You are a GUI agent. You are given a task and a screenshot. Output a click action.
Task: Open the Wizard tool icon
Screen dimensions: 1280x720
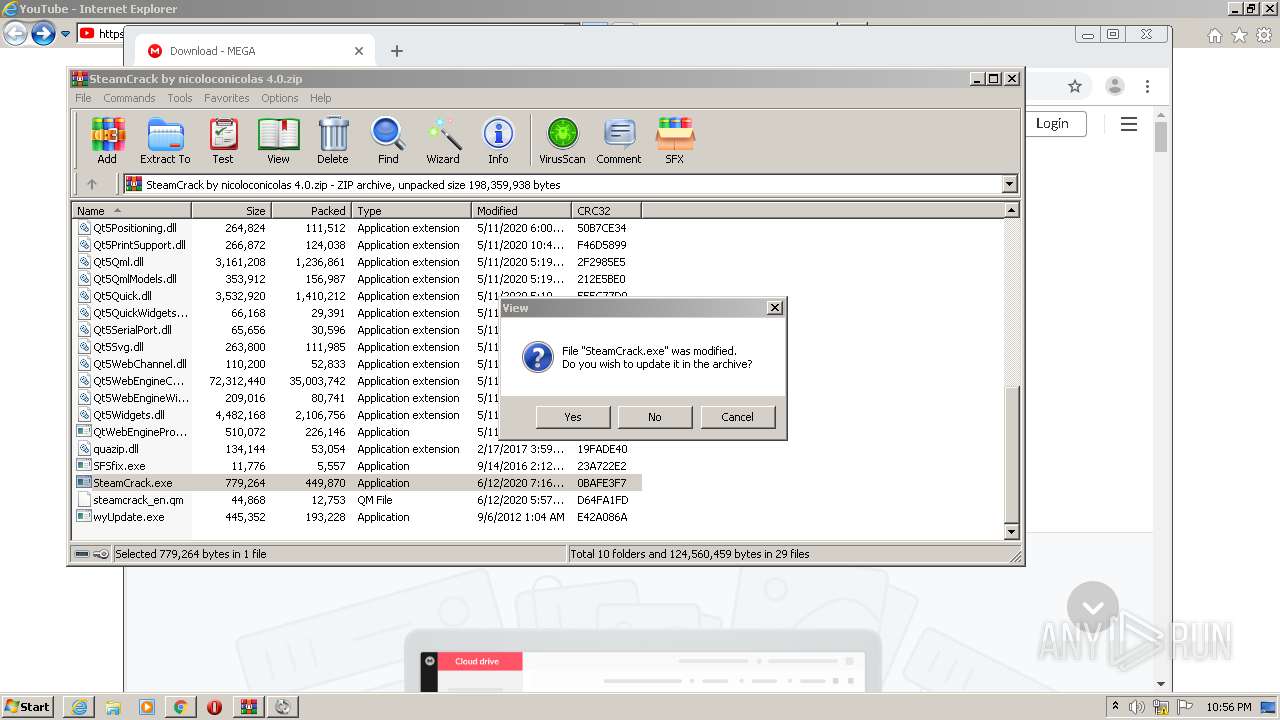pyautogui.click(x=443, y=140)
